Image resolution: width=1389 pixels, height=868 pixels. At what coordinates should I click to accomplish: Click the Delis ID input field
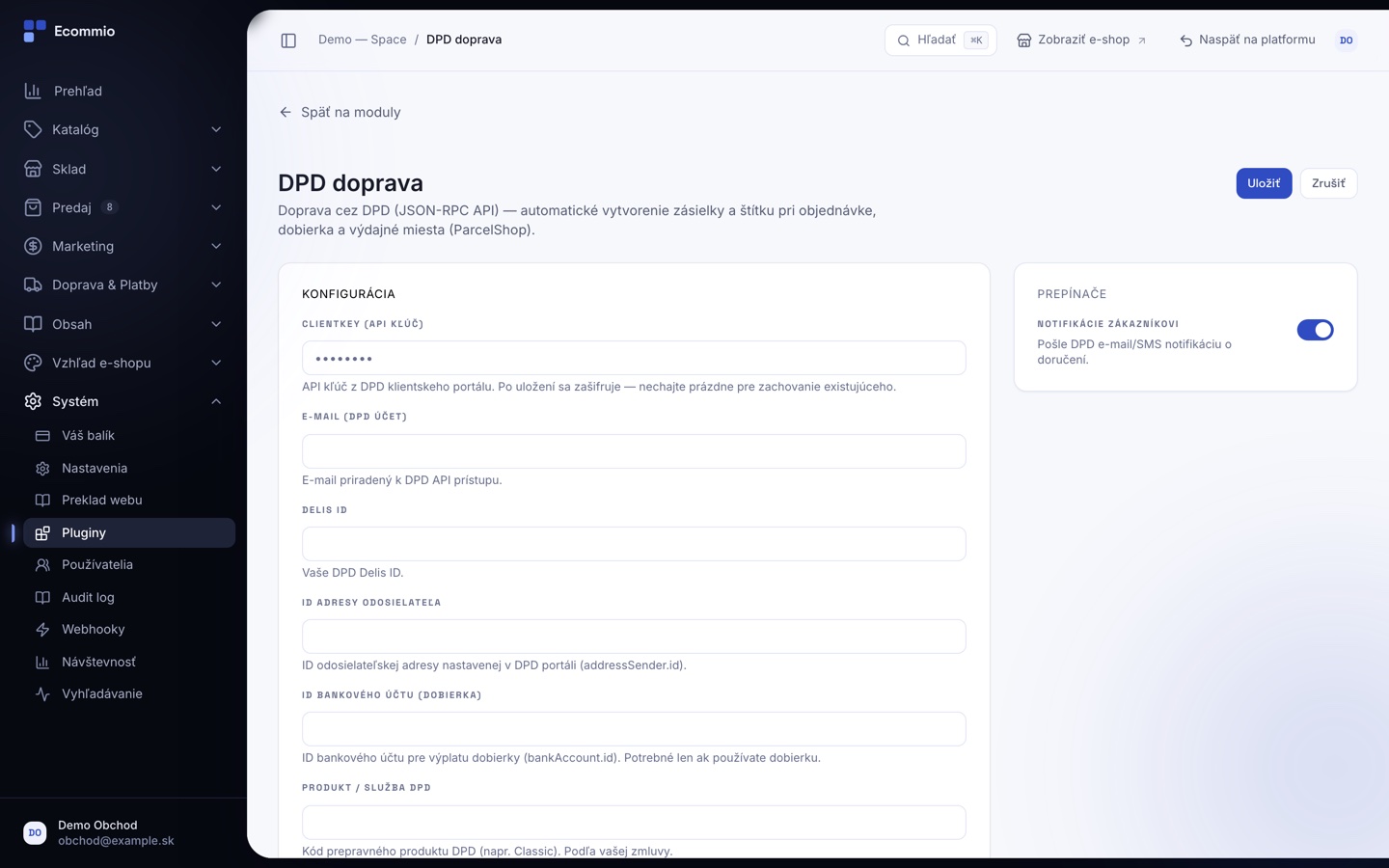(634, 544)
